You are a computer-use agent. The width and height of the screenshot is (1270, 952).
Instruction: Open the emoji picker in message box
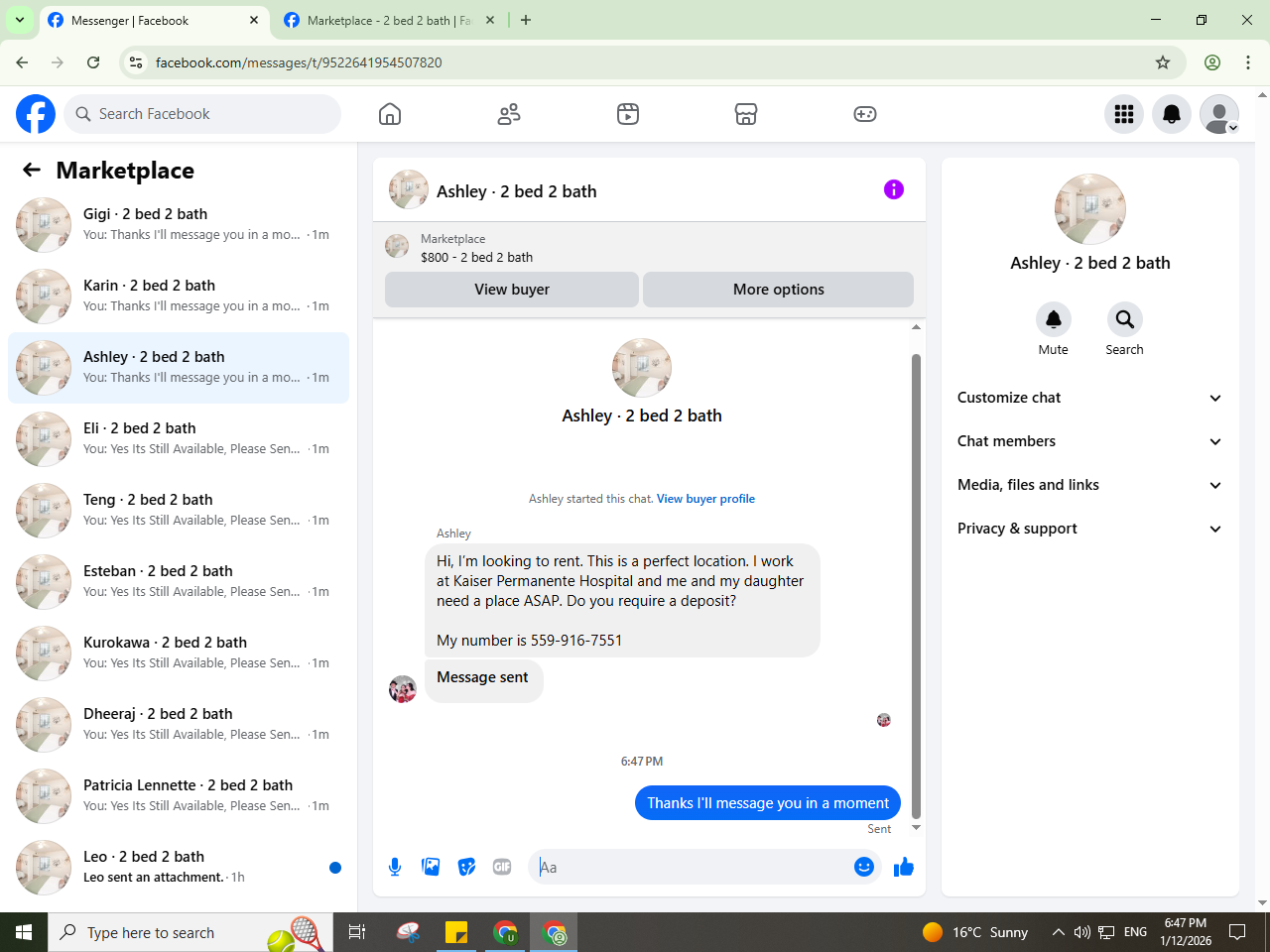[x=864, y=867]
